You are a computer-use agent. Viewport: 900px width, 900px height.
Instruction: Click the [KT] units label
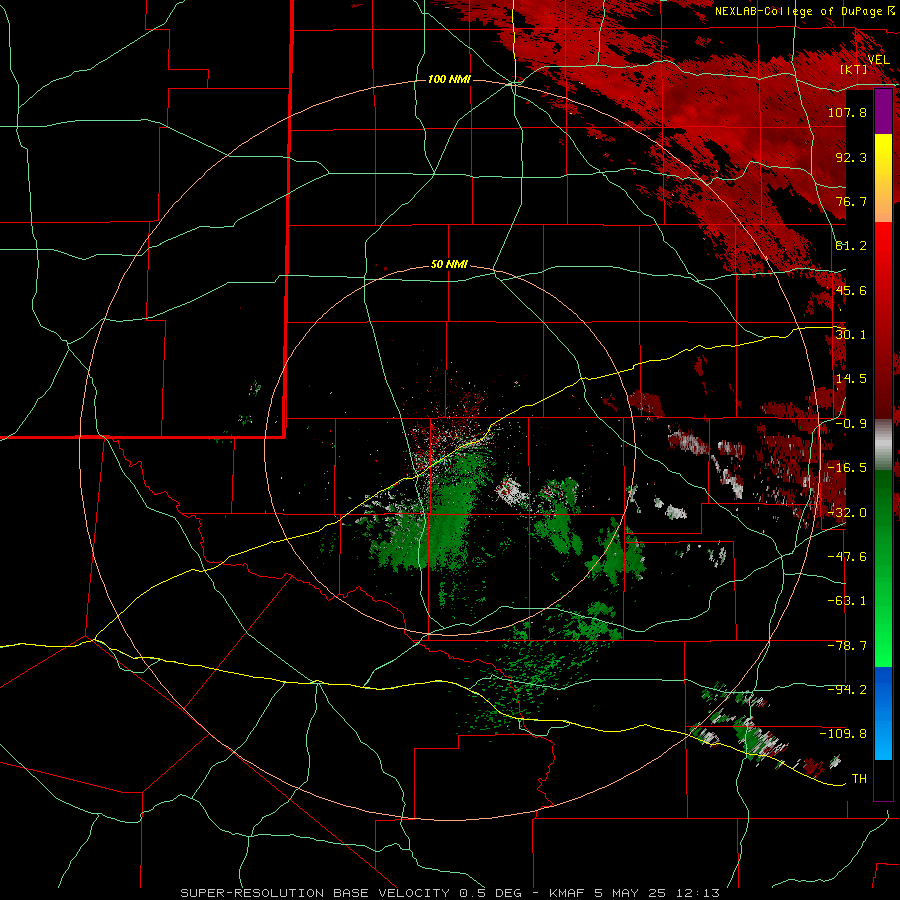[854, 70]
